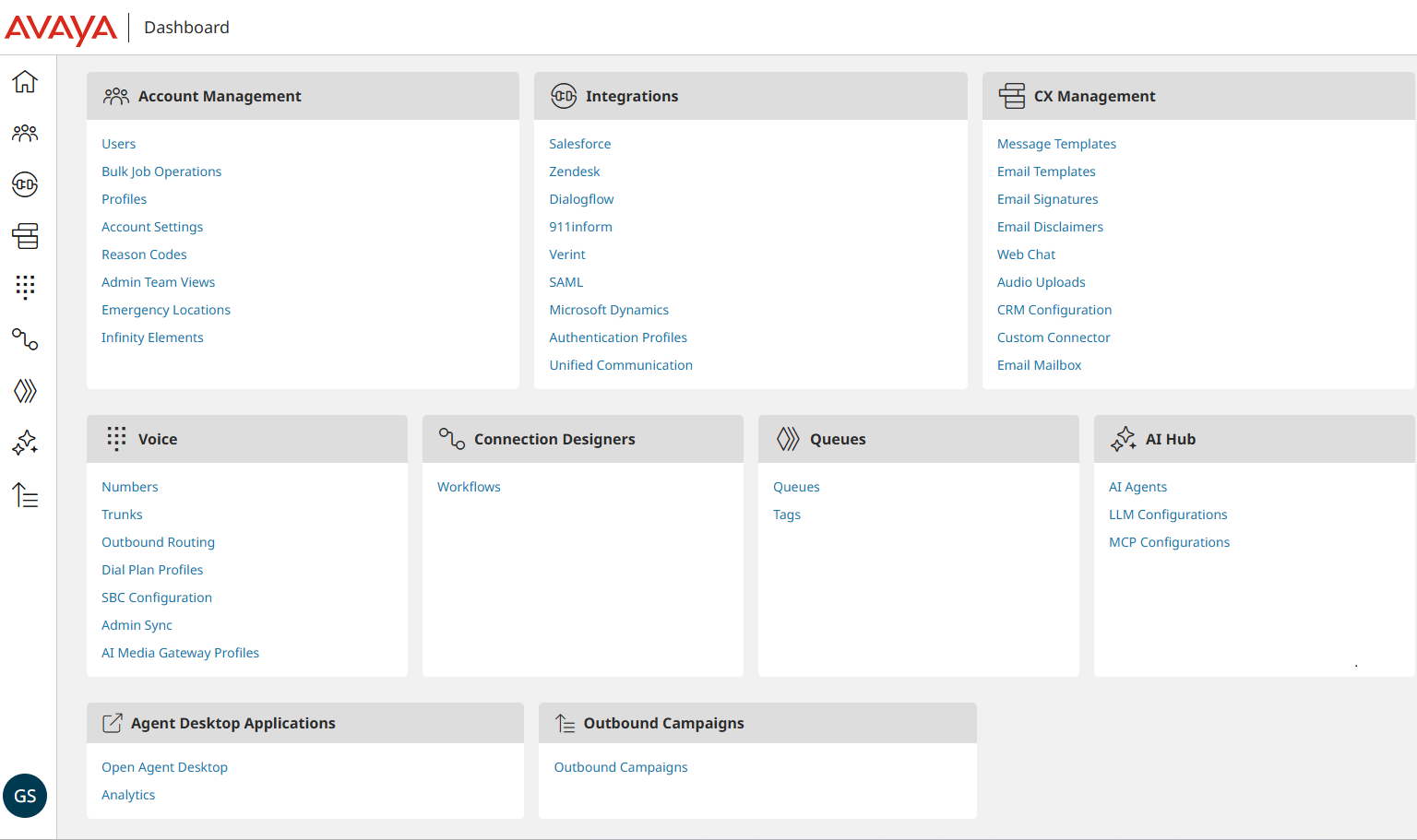Open Email Mailbox

[x=1039, y=365]
